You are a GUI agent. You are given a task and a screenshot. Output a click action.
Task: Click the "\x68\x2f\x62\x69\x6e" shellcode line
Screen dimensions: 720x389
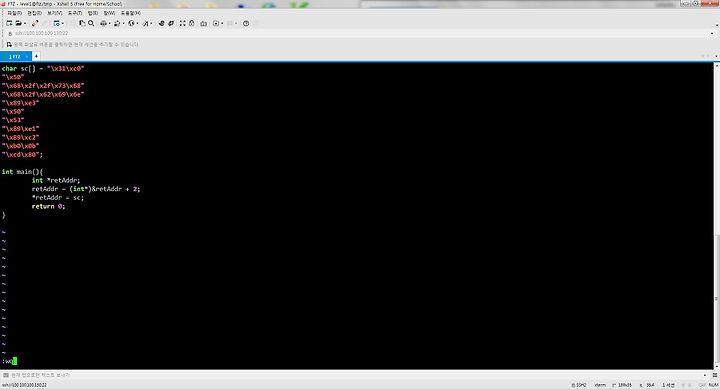click(43, 95)
